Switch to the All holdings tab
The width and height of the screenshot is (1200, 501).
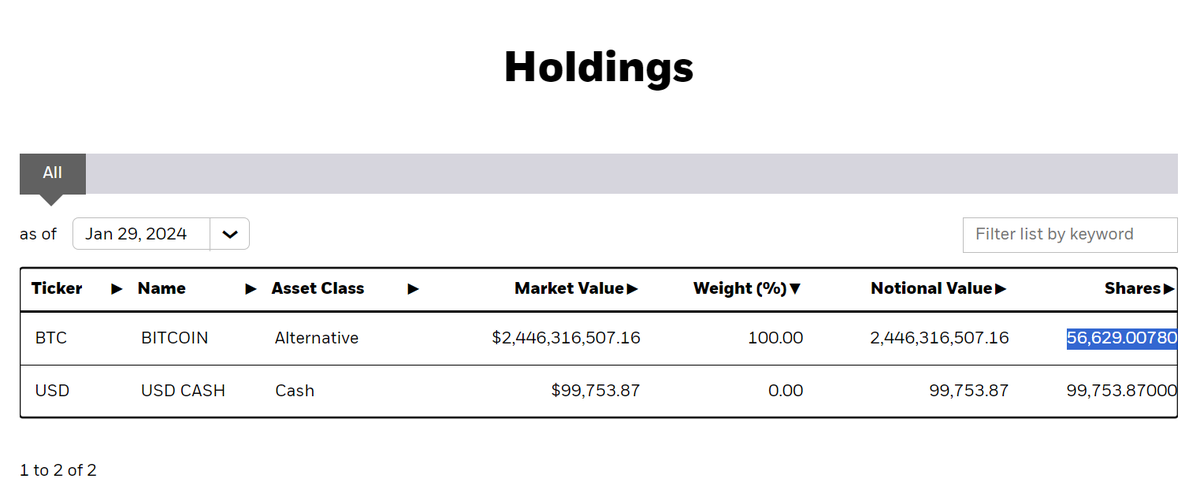[x=52, y=173]
